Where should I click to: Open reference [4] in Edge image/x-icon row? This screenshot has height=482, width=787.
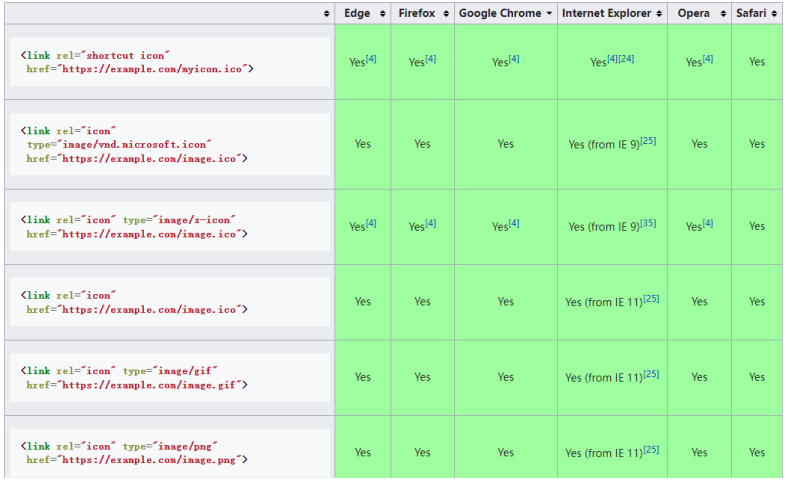coord(371,223)
